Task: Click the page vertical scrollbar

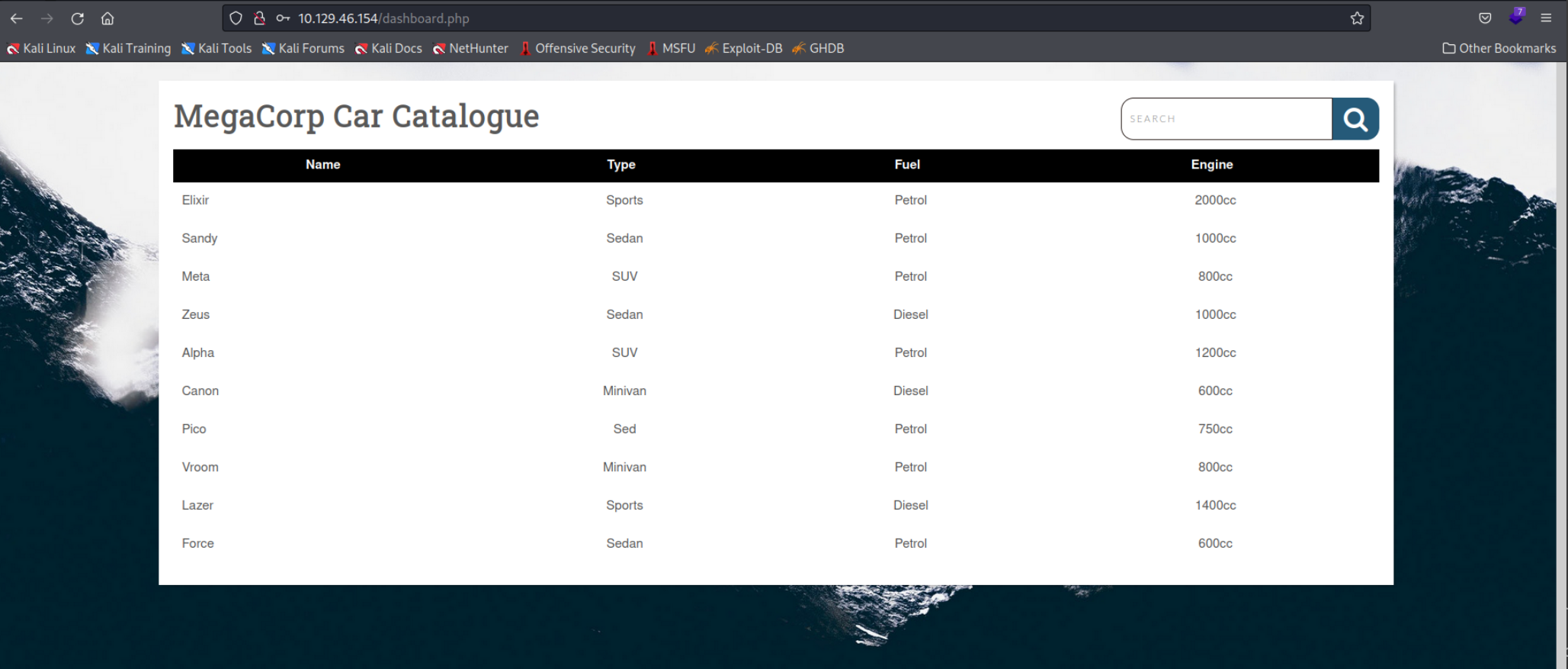Action: [1562, 365]
